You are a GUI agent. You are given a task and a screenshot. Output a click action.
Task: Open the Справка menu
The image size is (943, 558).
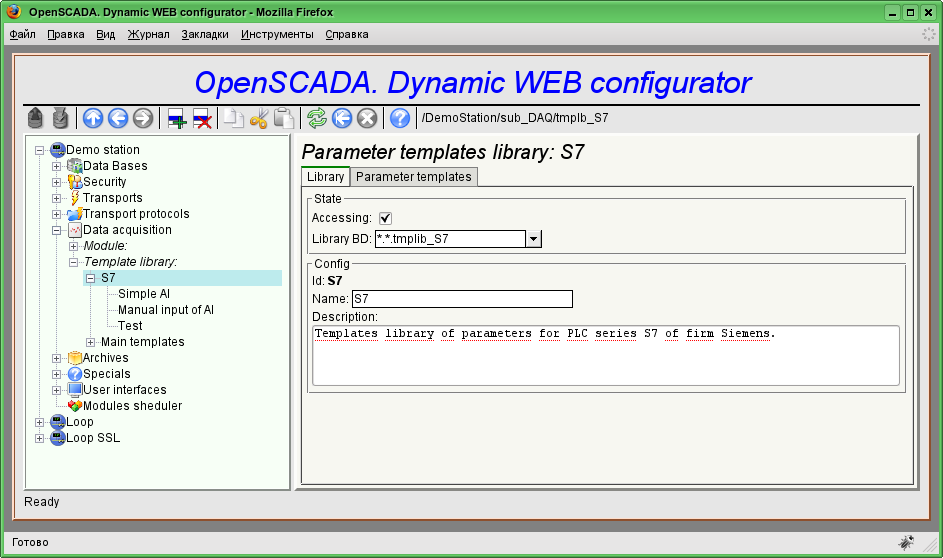347,34
